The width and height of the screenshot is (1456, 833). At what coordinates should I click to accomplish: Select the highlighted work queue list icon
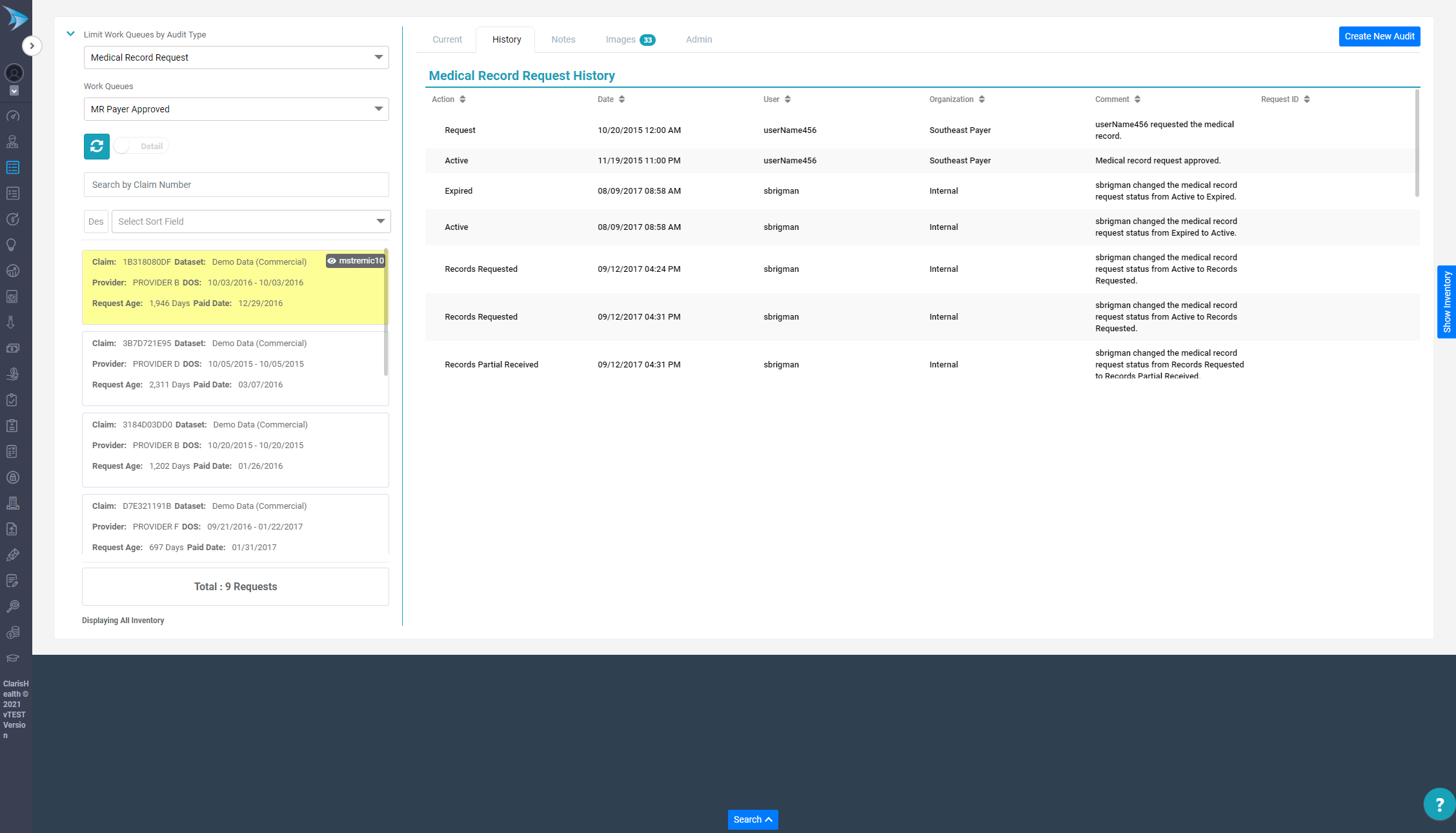click(x=13, y=168)
